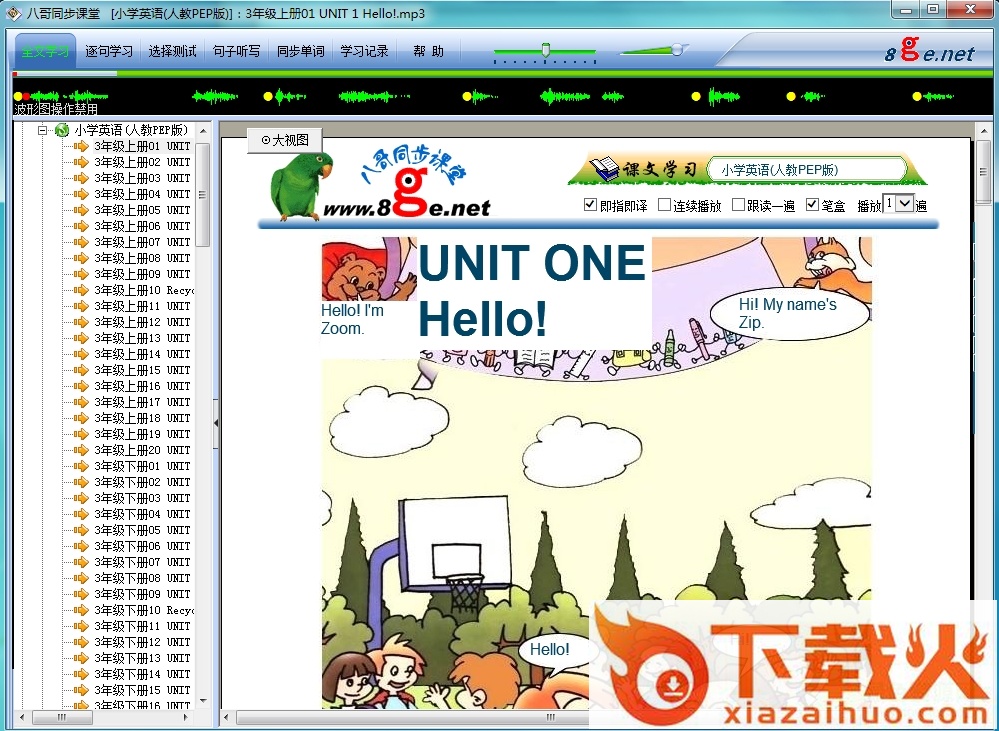Click arrow icon for 3年级上册15 UNIT
999x731 pixels.
pos(81,370)
